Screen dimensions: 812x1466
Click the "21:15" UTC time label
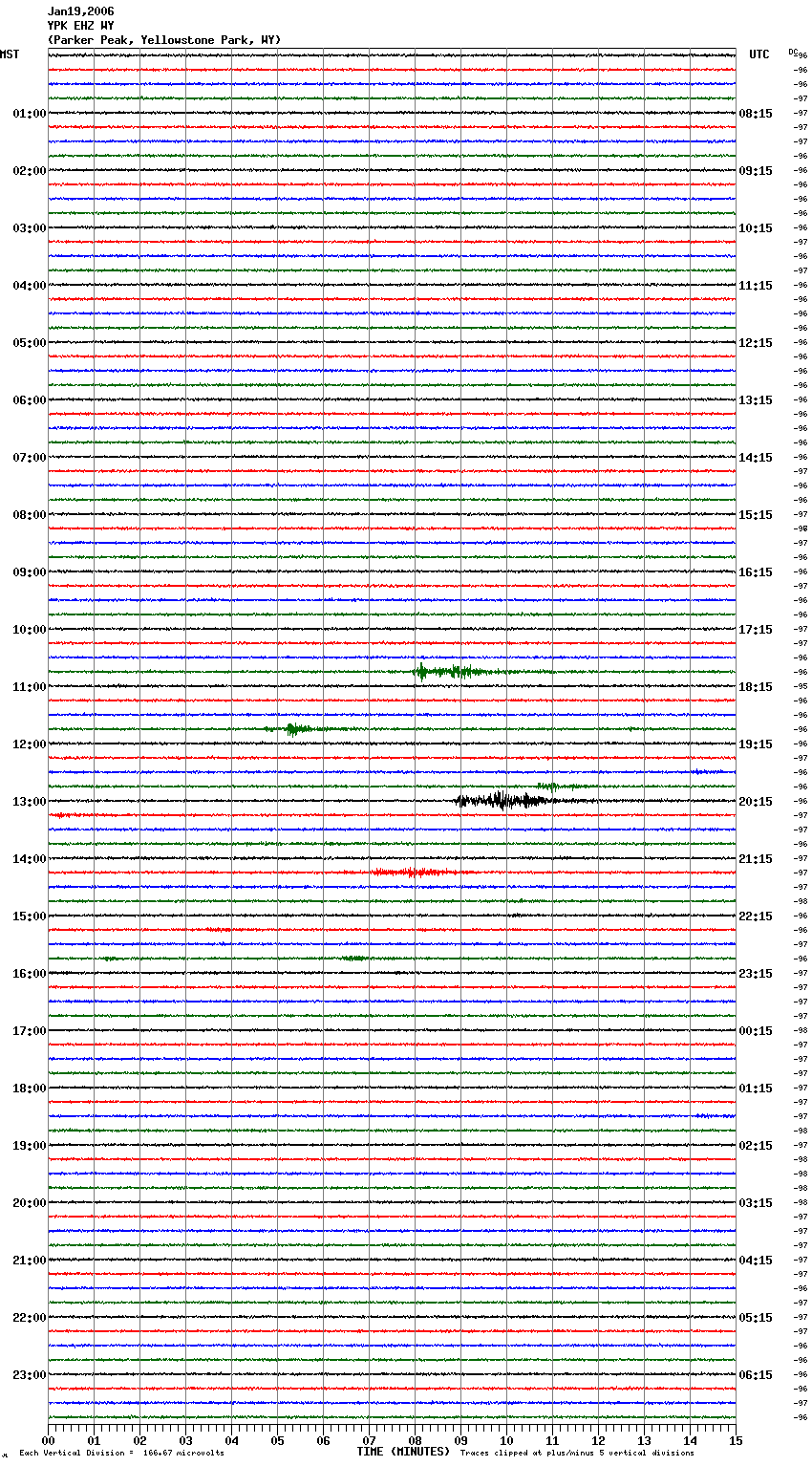(x=756, y=859)
